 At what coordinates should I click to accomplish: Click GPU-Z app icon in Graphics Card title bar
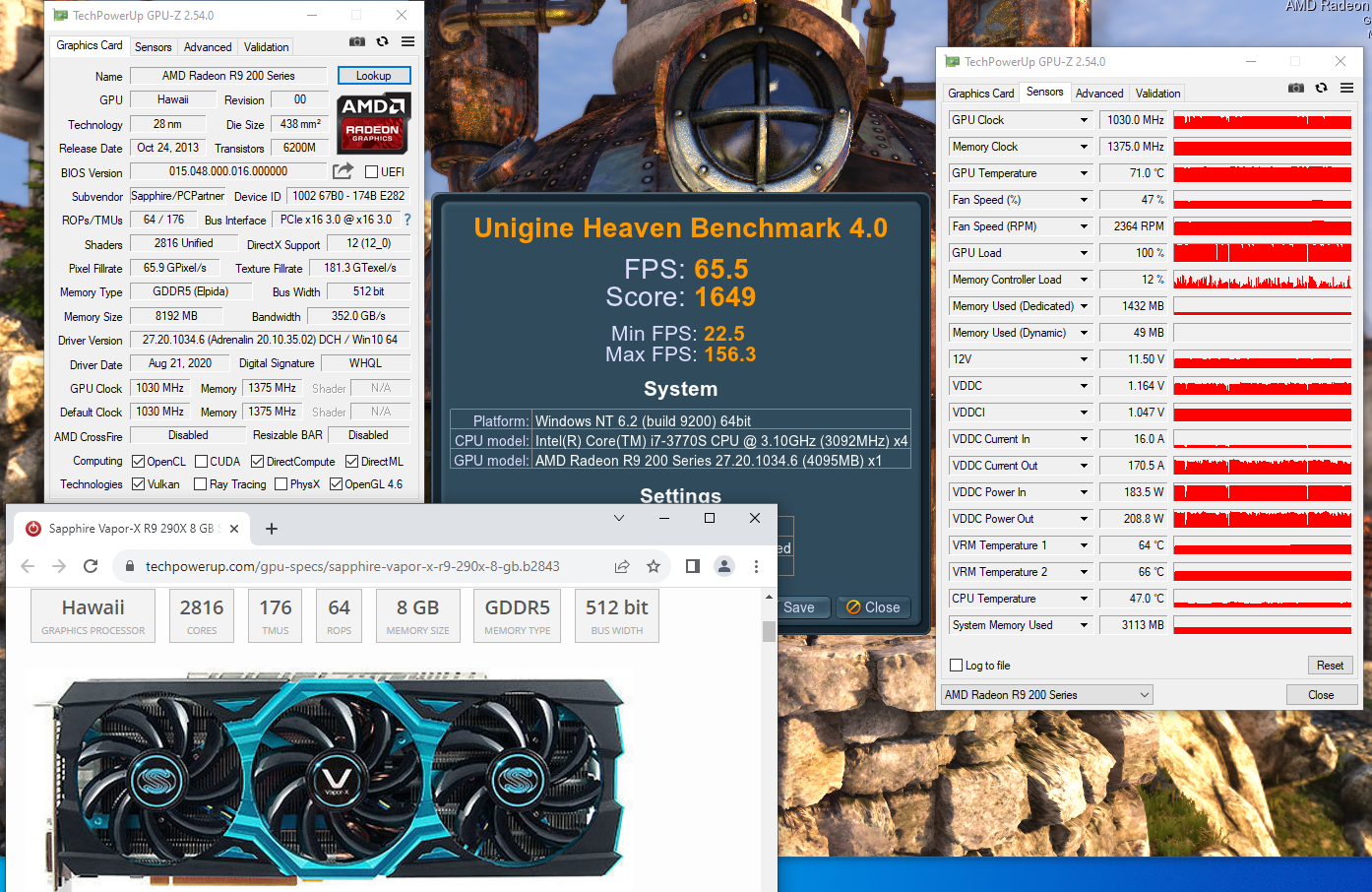[60, 15]
